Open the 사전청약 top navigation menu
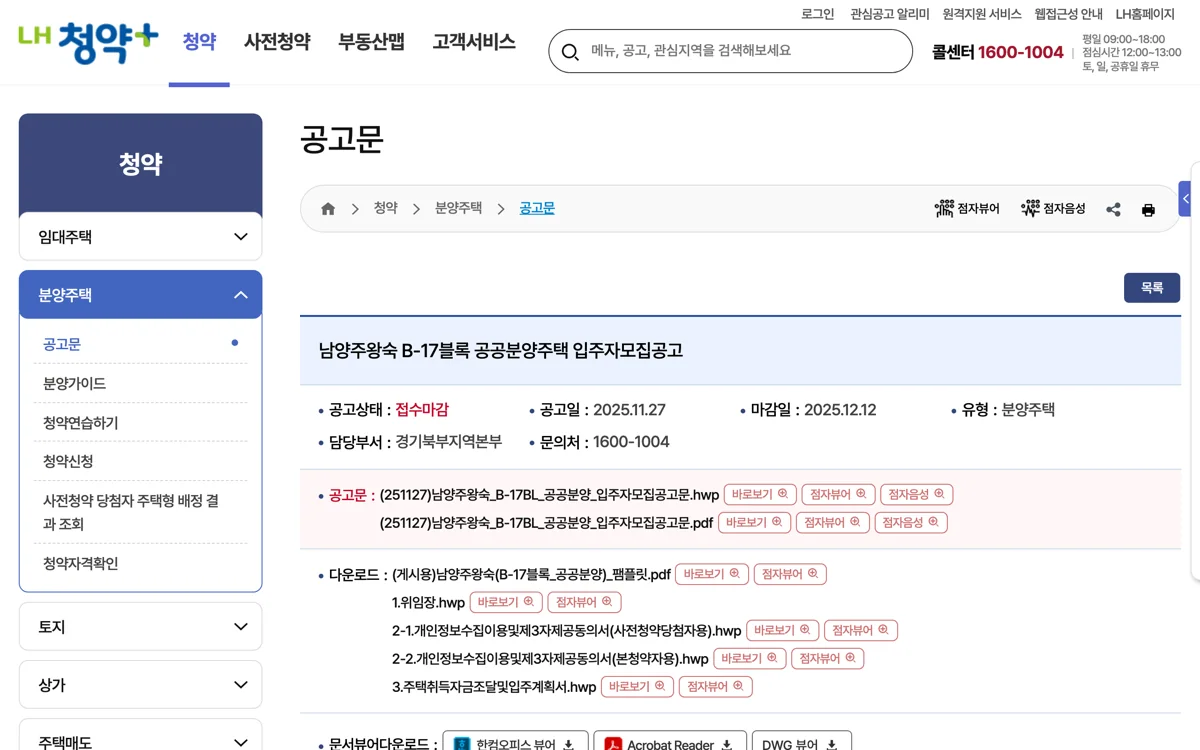1200x750 pixels. tap(277, 42)
